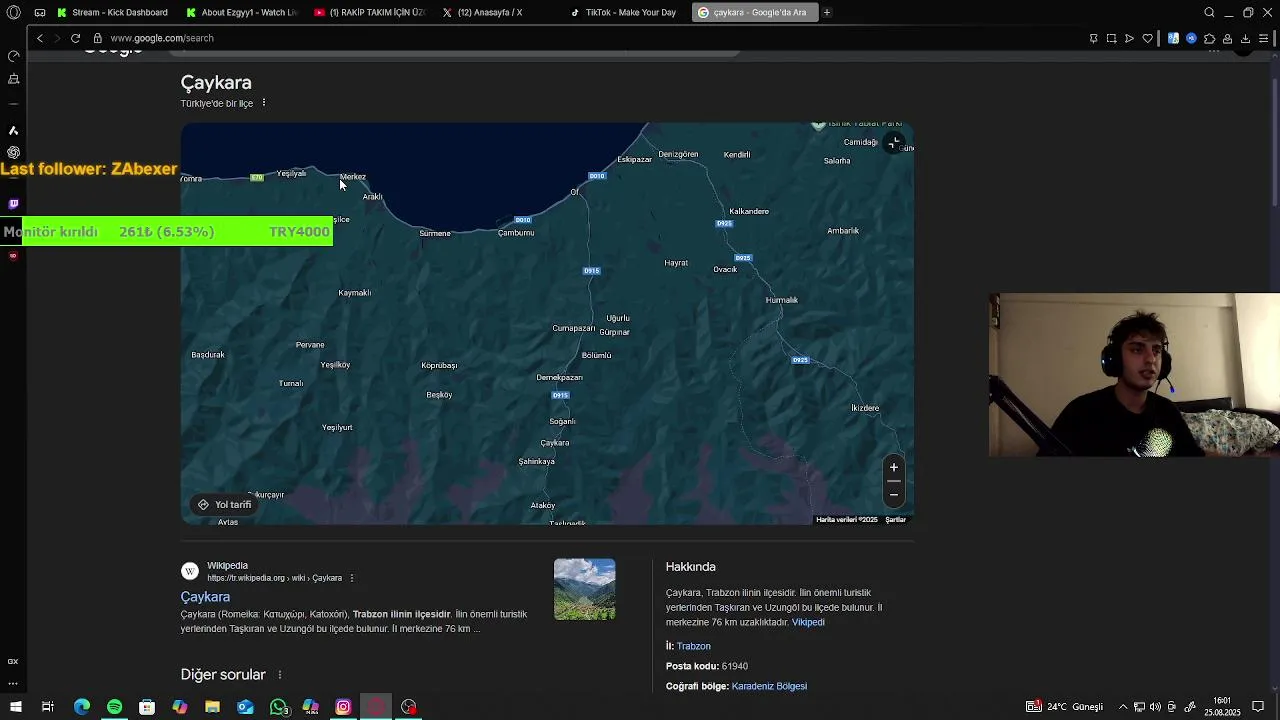Open Spotify from the taskbar

pyautogui.click(x=114, y=707)
